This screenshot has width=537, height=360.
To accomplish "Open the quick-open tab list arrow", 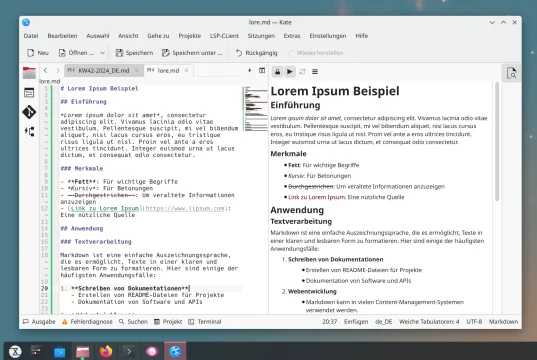I will point(250,71).
